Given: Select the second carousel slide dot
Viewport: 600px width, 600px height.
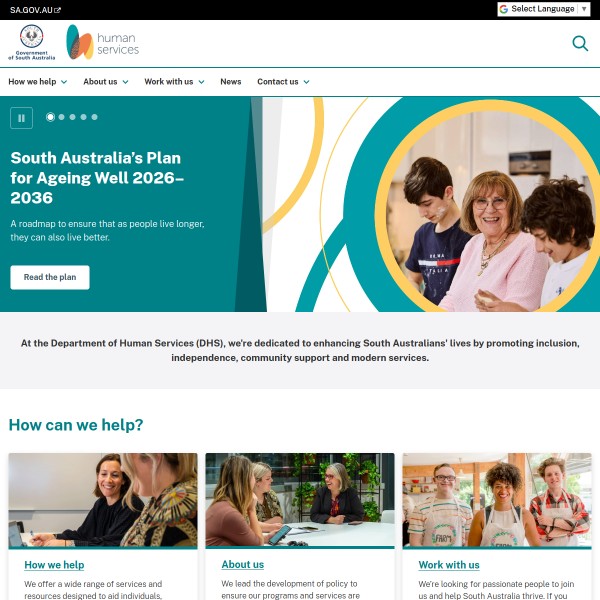Looking at the screenshot, I should [x=62, y=117].
